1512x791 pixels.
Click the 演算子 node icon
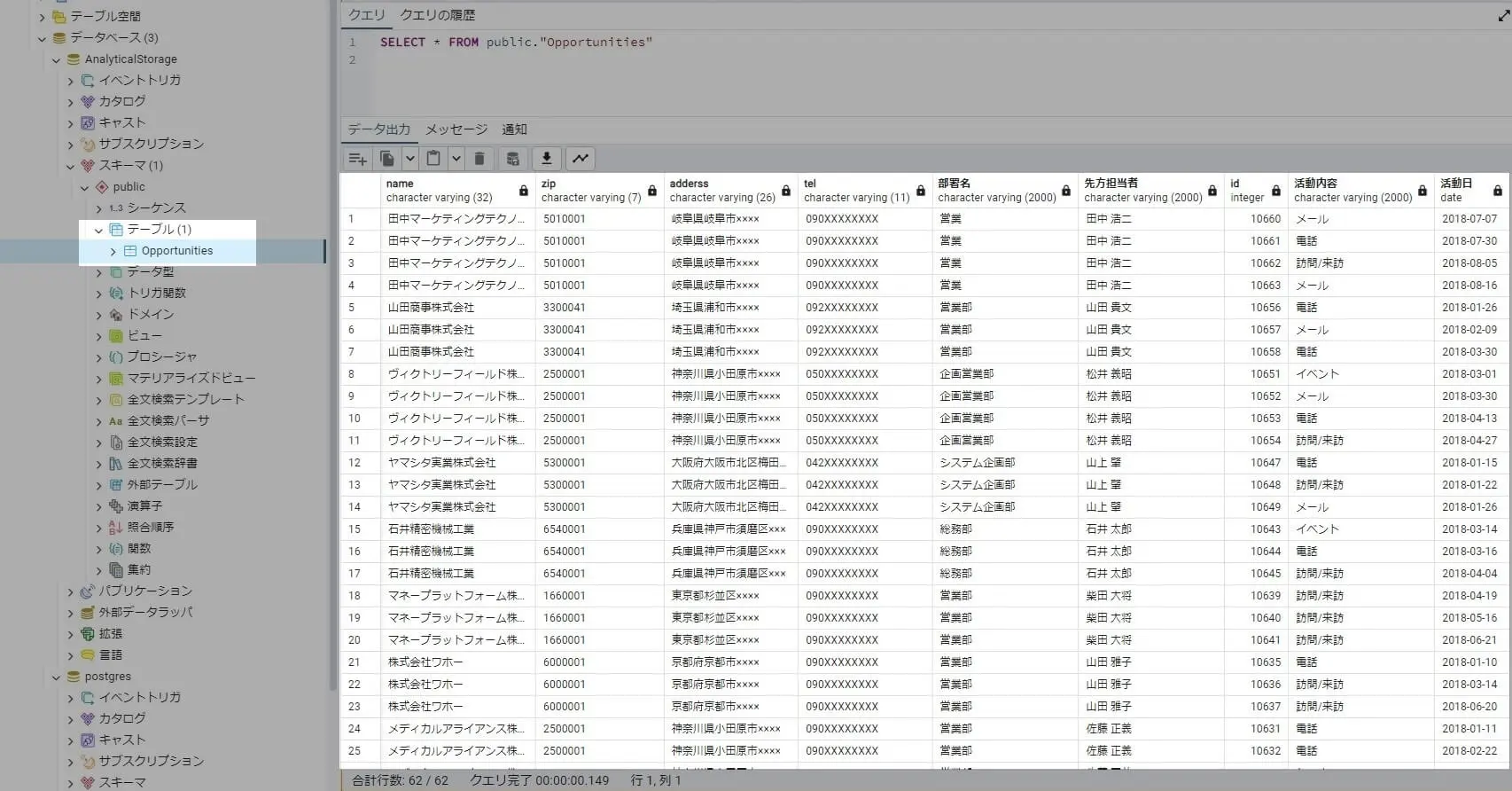116,506
